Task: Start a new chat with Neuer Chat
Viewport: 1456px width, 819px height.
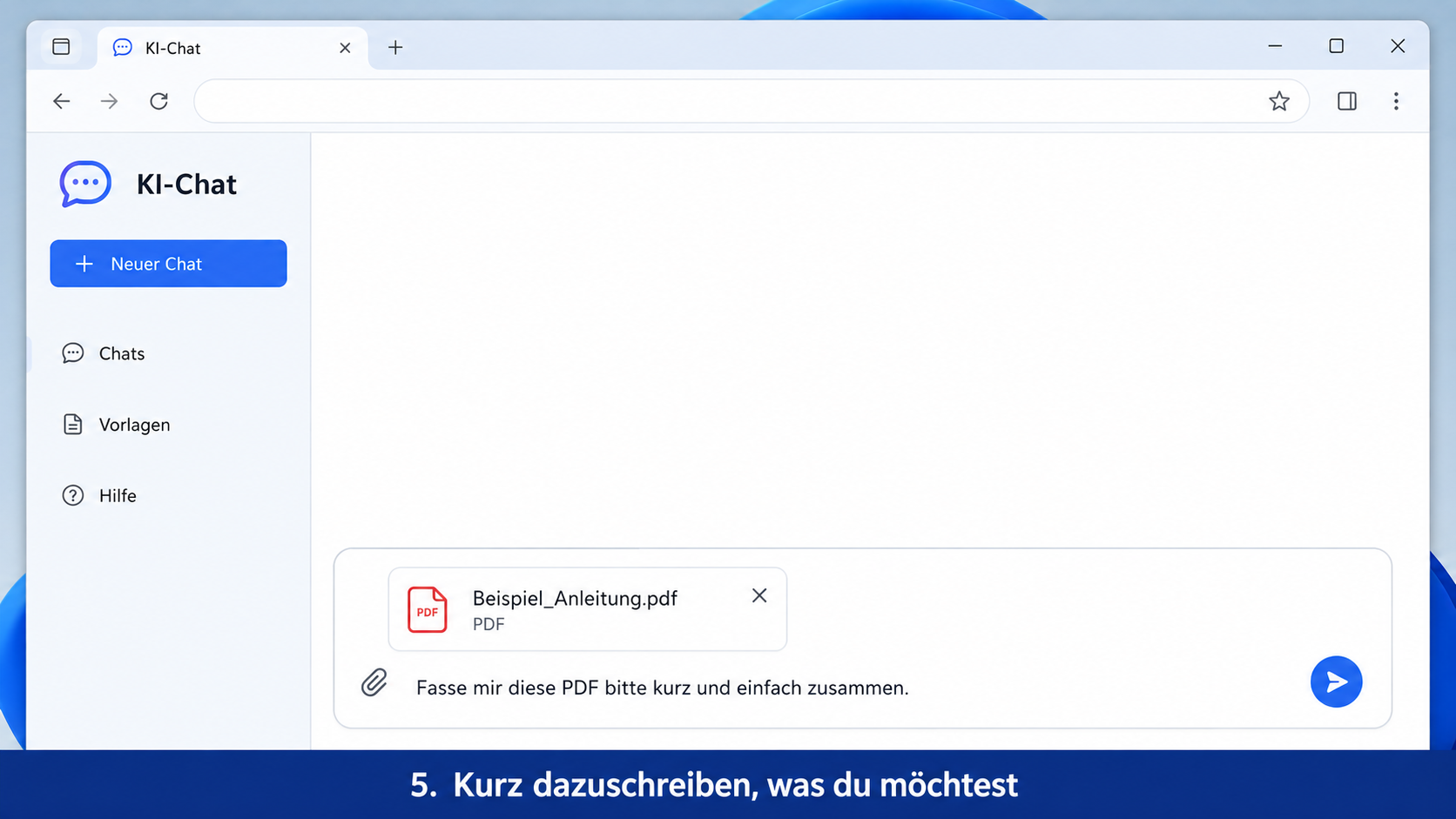Action: (x=168, y=264)
